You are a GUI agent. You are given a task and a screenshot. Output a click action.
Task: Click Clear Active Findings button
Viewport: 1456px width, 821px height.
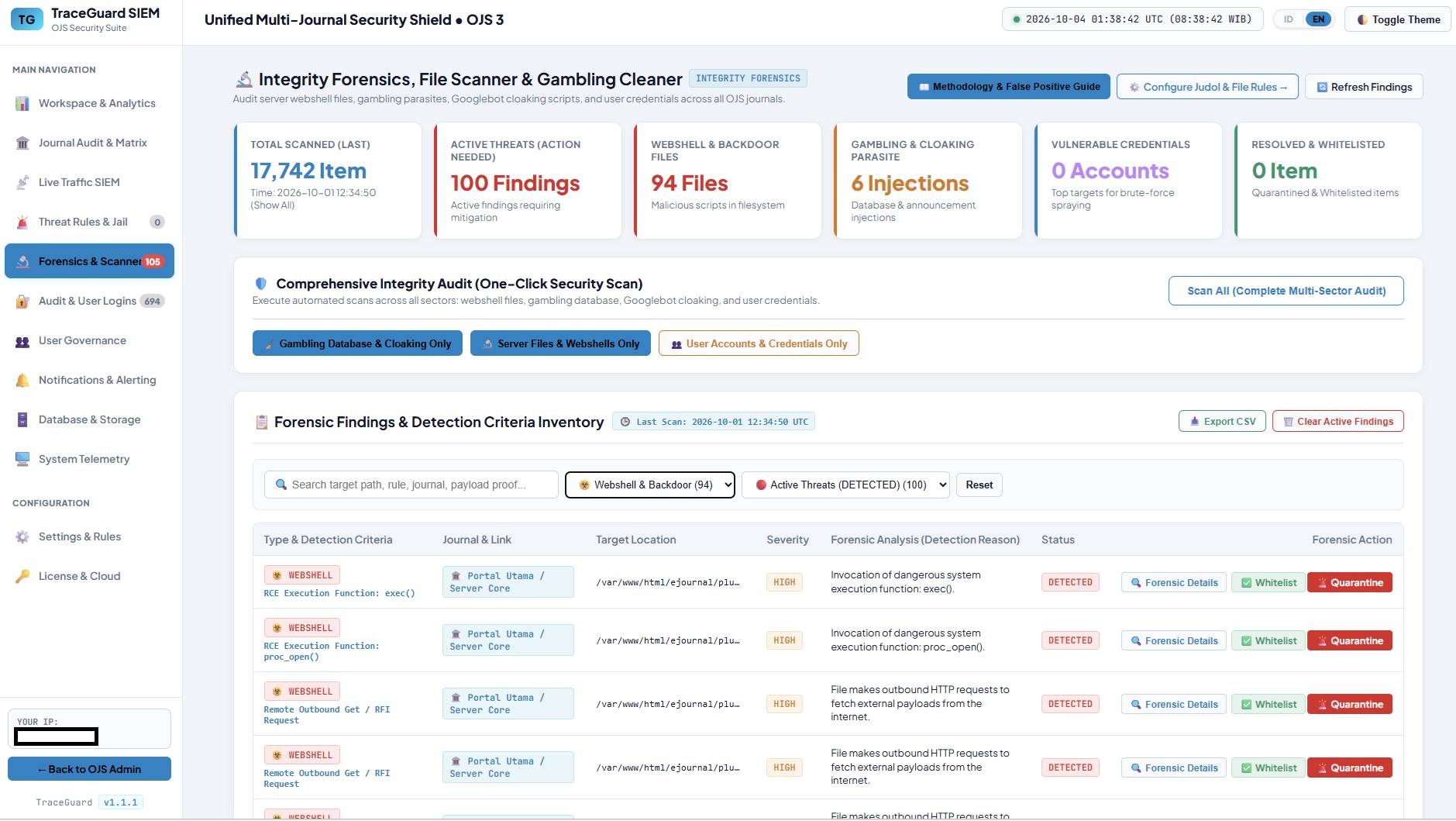tap(1337, 421)
